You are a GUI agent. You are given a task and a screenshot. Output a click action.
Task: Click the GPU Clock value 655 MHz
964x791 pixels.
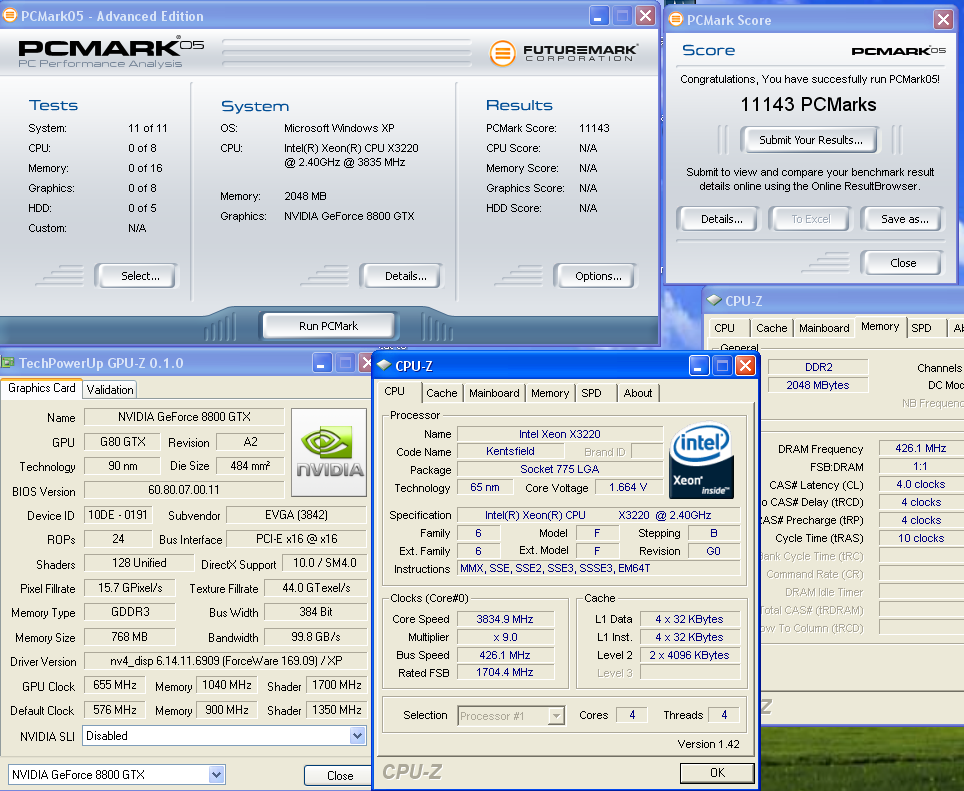point(115,685)
